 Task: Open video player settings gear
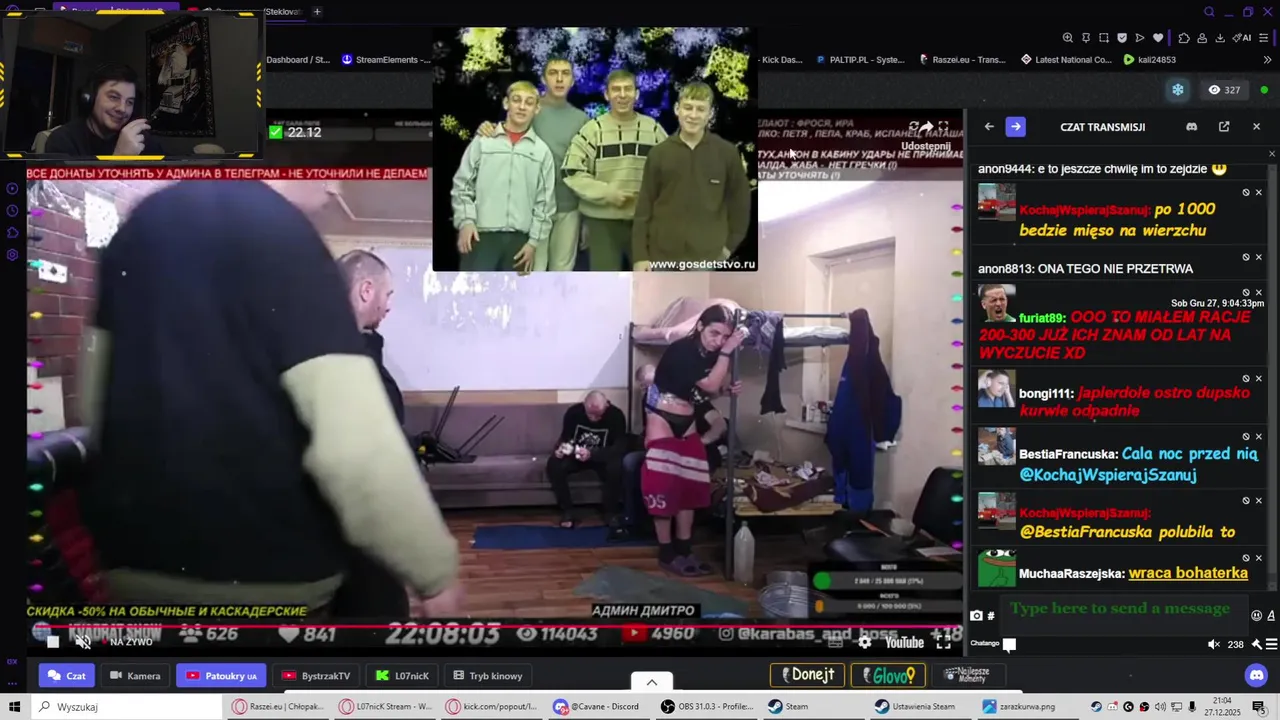pyautogui.click(x=865, y=642)
